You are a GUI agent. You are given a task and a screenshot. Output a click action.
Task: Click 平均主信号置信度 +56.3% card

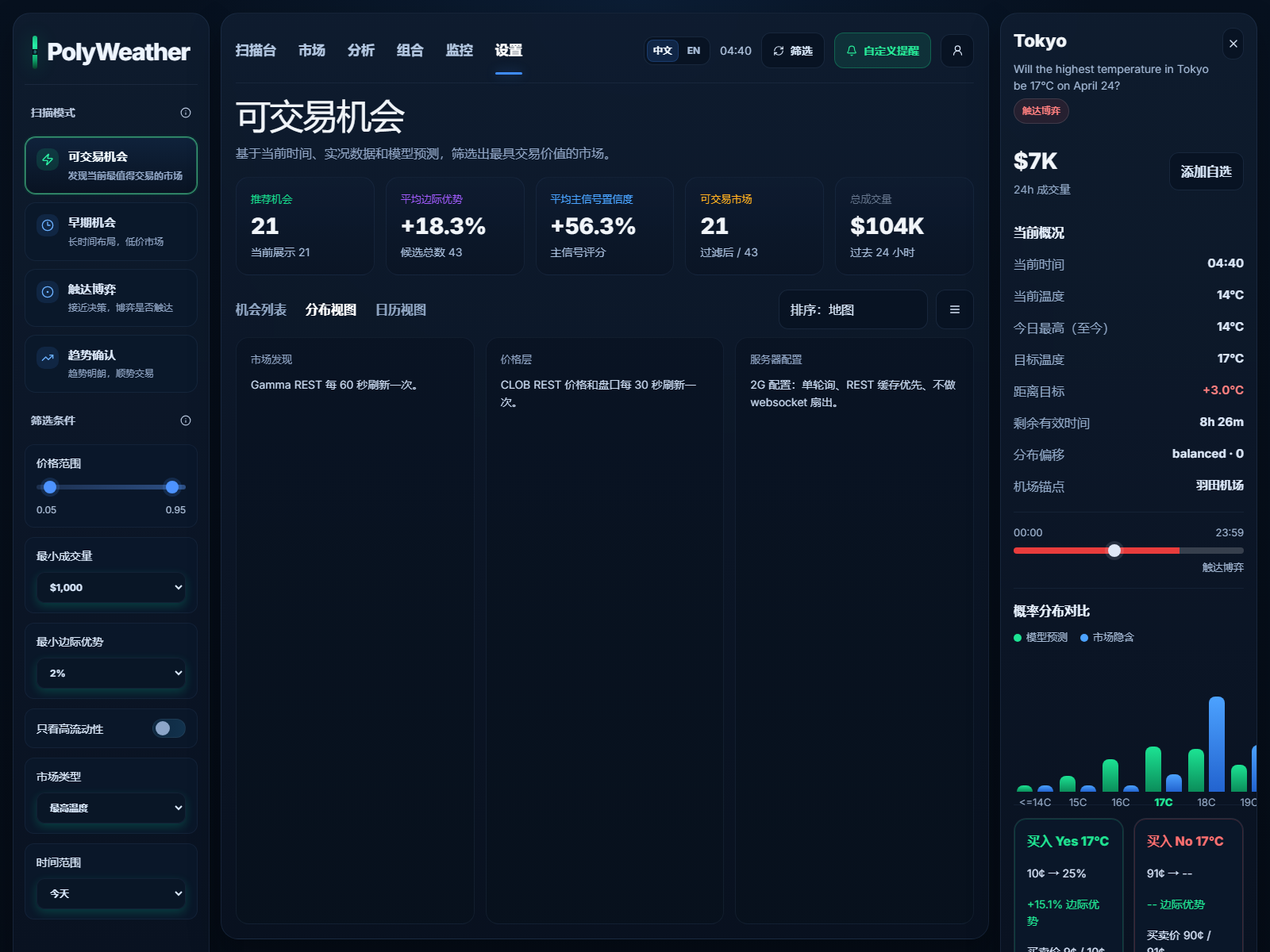[605, 226]
